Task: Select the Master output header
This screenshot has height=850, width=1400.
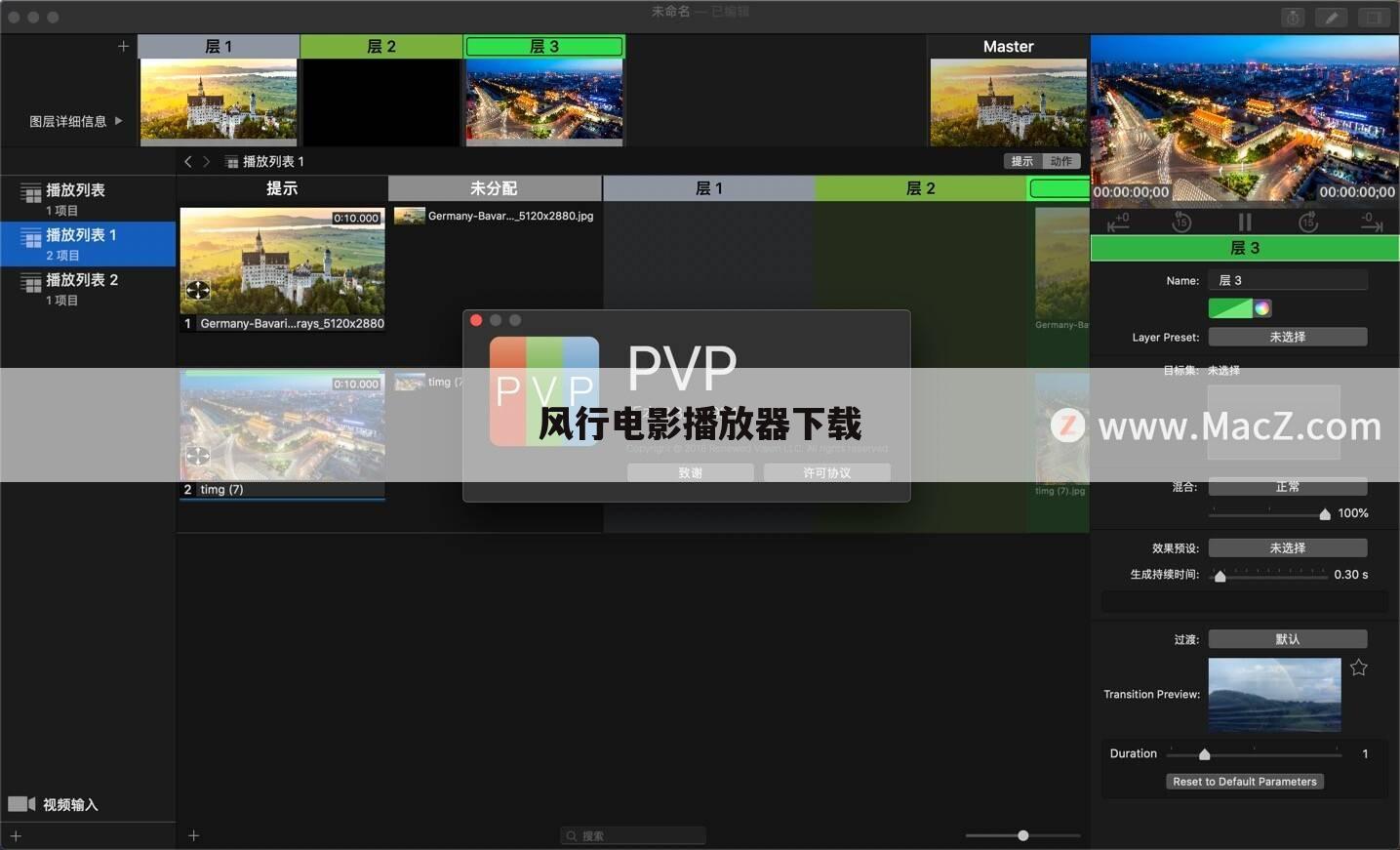Action: click(1008, 46)
